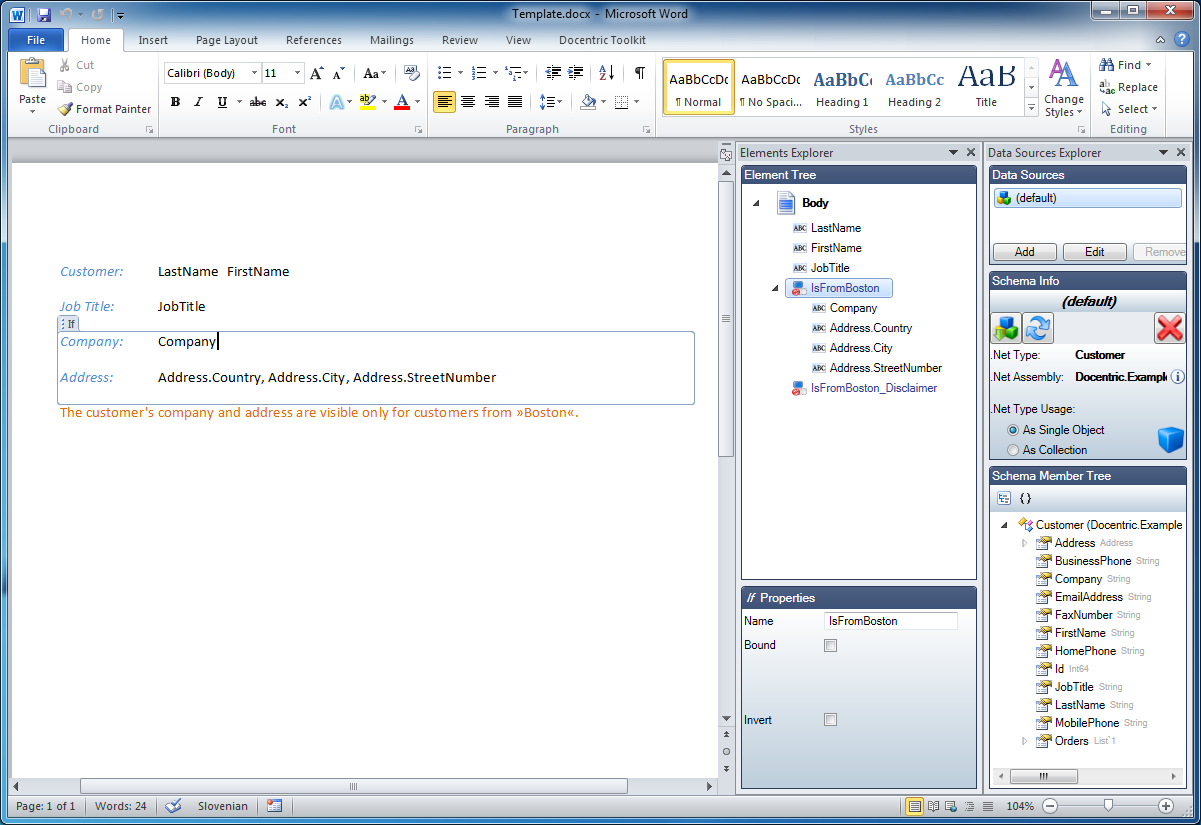Image resolution: width=1201 pixels, height=825 pixels.
Task: Click the zoom out minus button
Action: (x=1050, y=806)
